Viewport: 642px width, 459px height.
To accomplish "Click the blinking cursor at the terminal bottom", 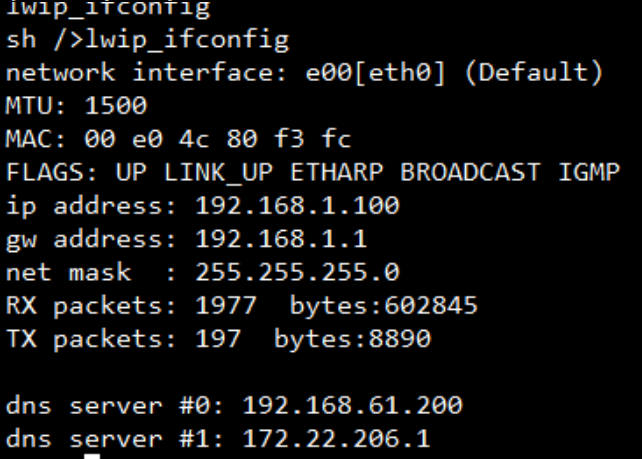I will [x=92, y=456].
